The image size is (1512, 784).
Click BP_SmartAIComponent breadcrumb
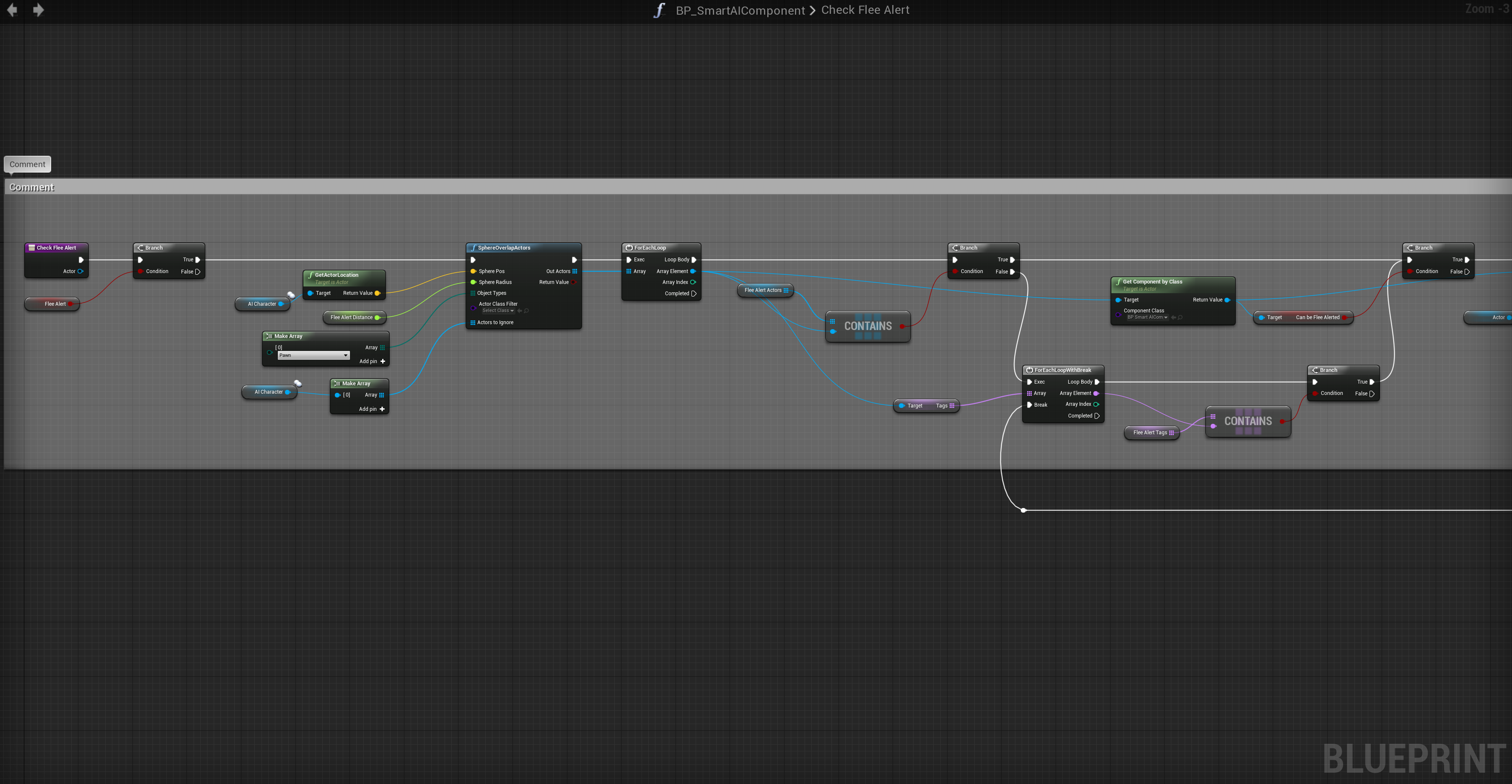[740, 10]
